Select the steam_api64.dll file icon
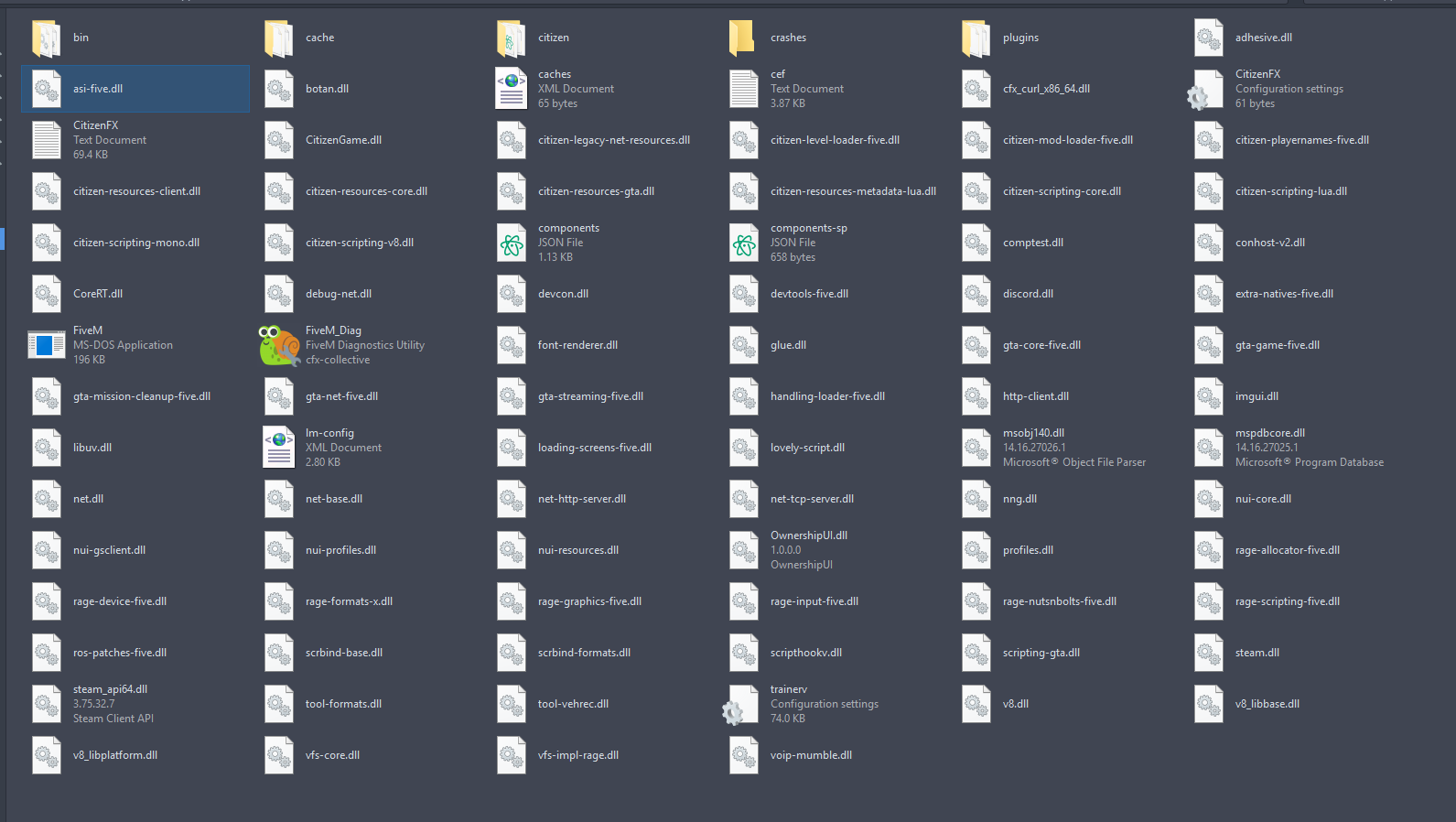The width and height of the screenshot is (1456, 822). tap(46, 704)
